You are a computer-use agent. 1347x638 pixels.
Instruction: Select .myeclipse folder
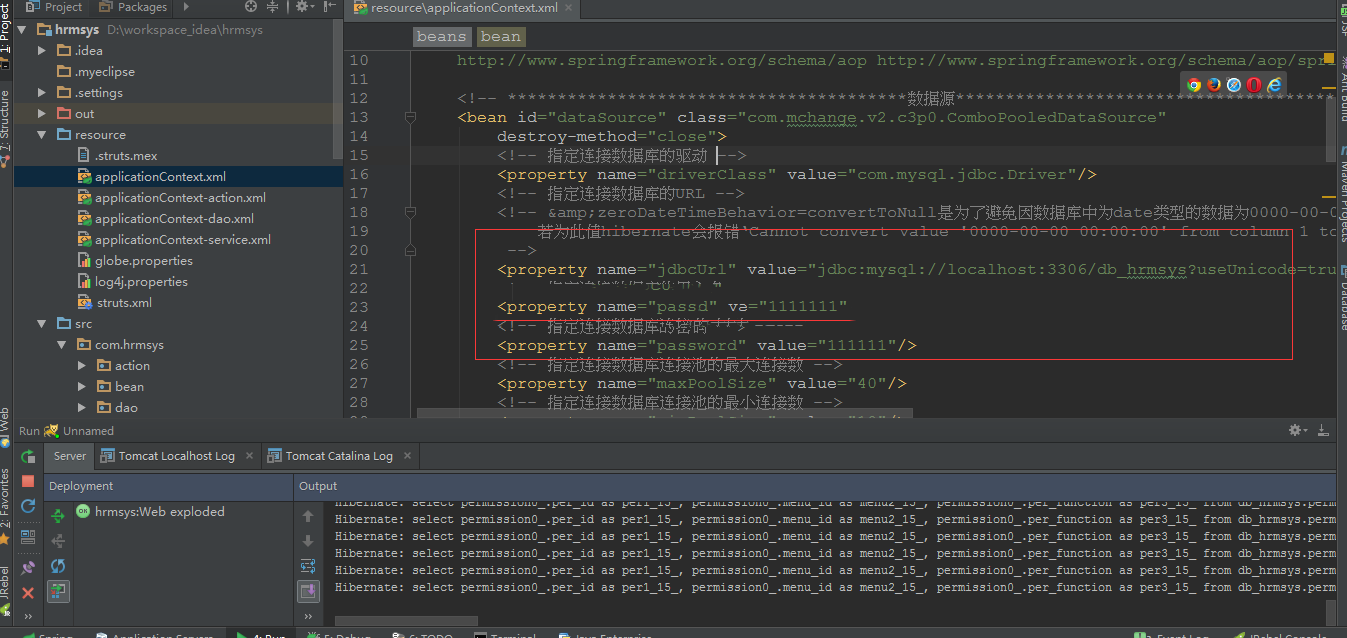coord(96,72)
